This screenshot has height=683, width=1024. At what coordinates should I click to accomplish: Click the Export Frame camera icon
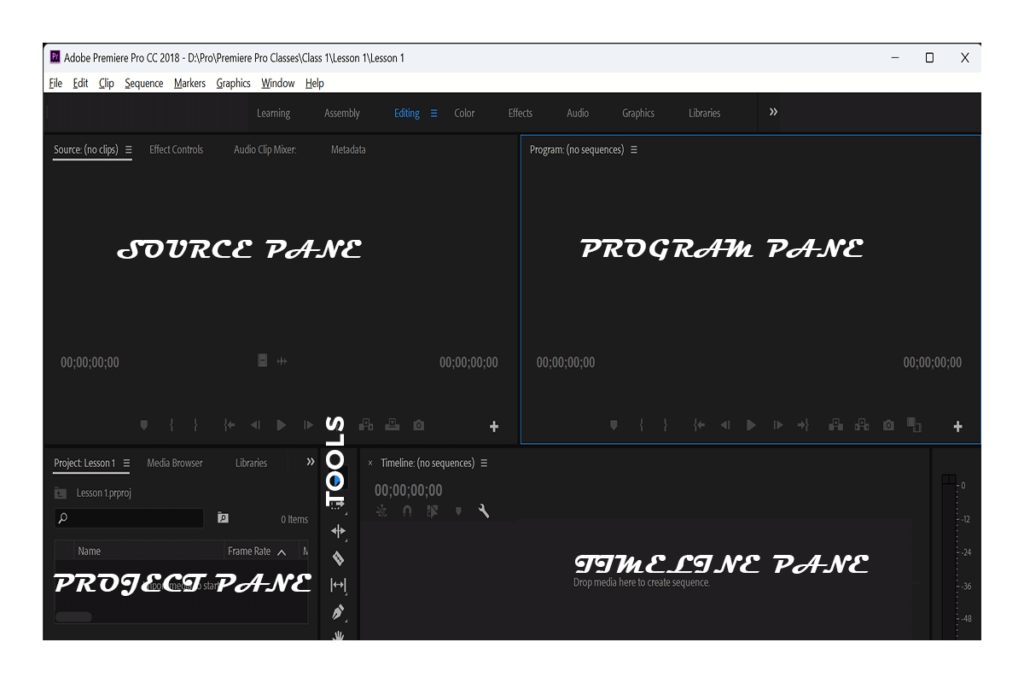888,425
